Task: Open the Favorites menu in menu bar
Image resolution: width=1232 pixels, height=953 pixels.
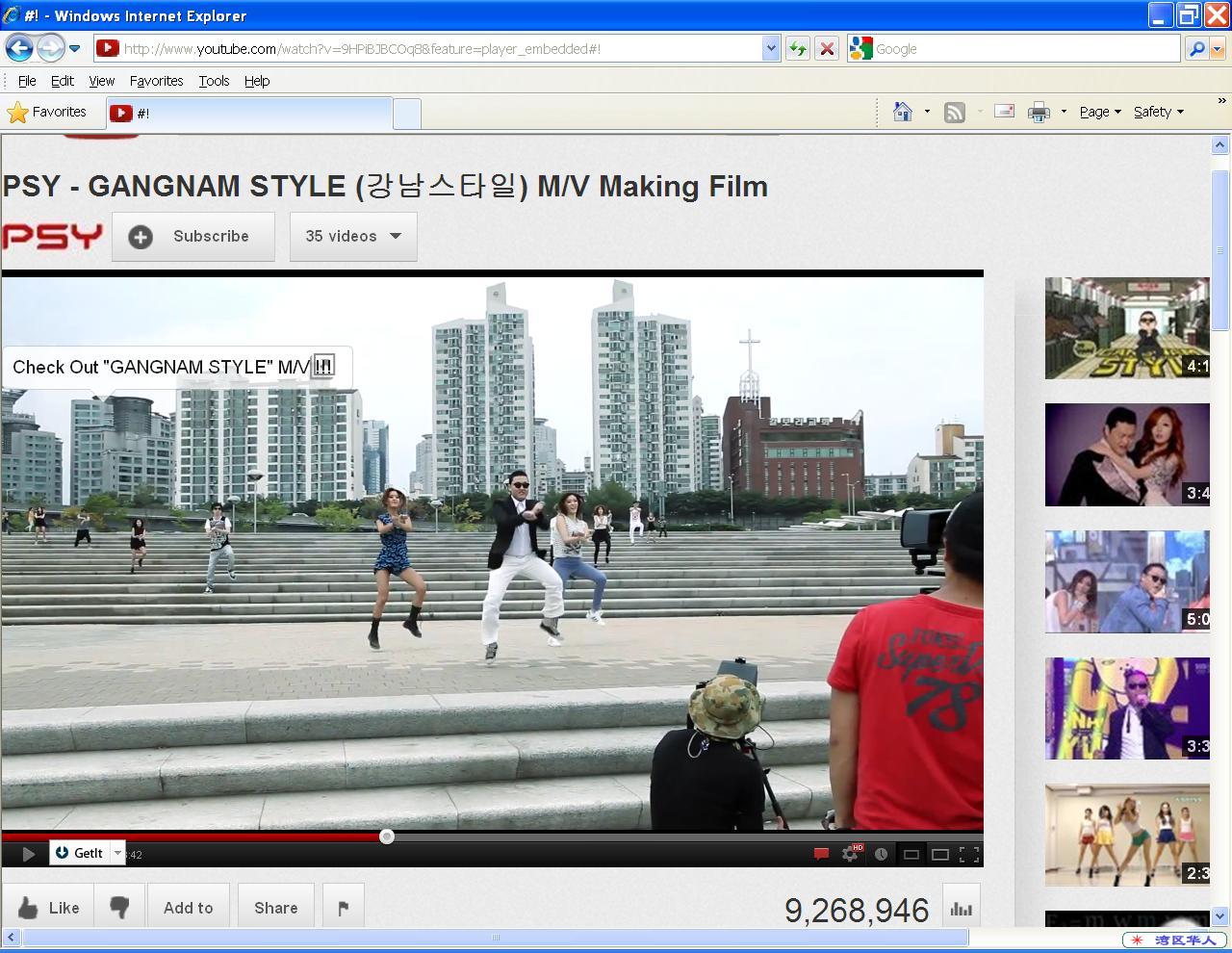Action: [156, 81]
